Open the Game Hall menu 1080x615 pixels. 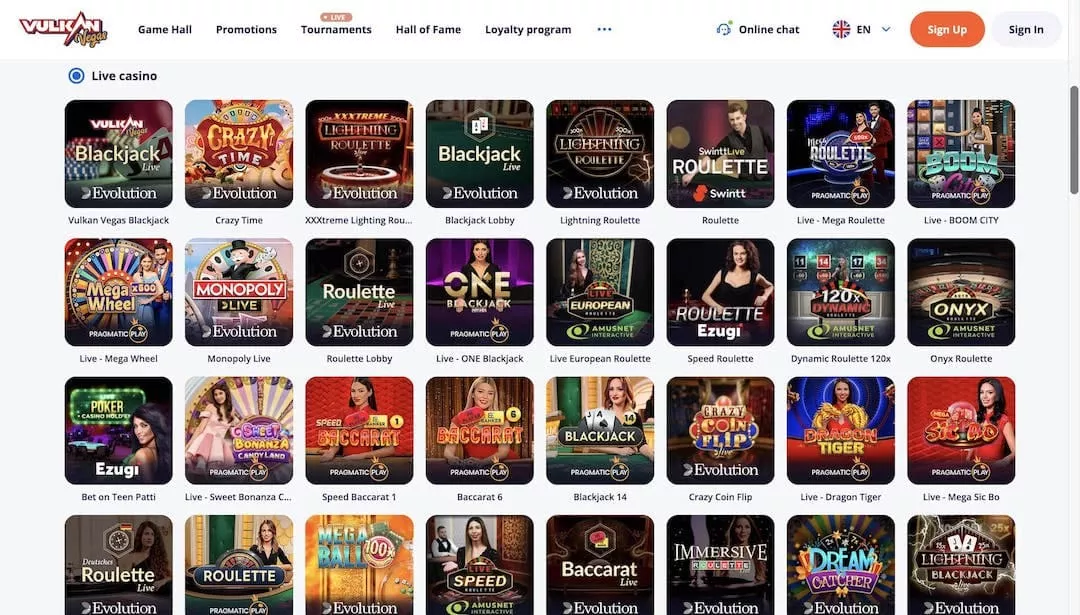pos(165,30)
